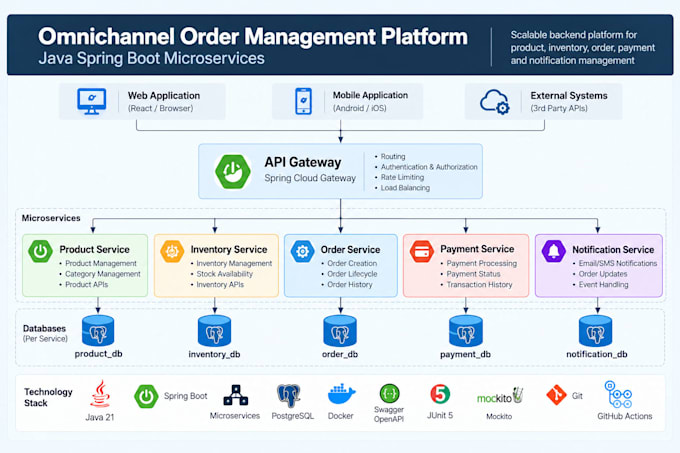Click the External Systems label
680x453 pixels.
click(x=569, y=95)
